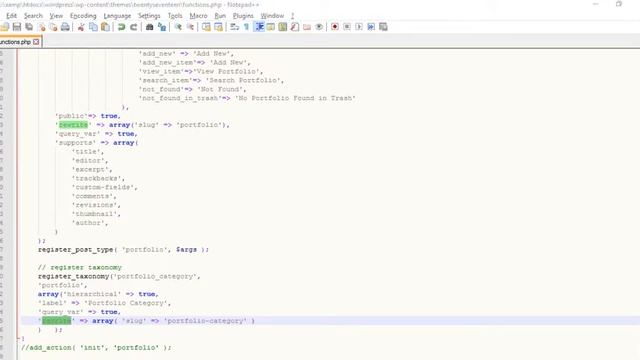Toggle synchronized vertical scrolling

(x=206, y=27)
